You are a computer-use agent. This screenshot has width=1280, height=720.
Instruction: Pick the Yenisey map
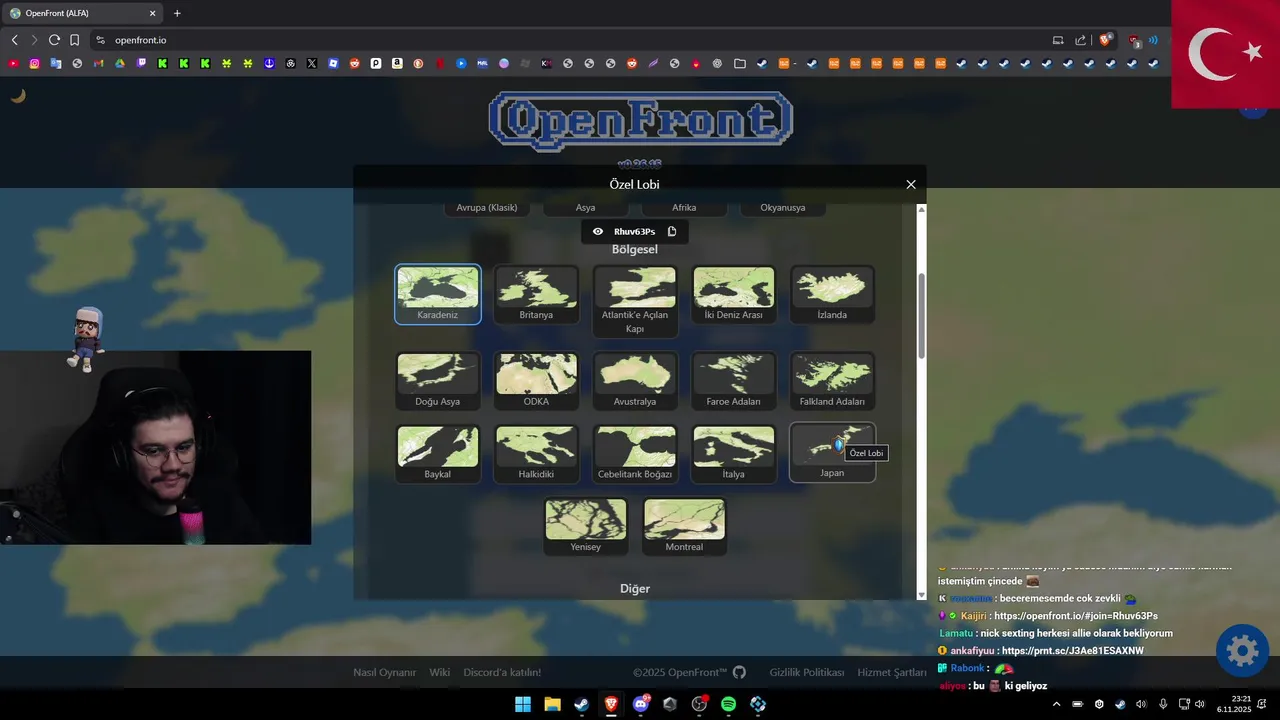click(586, 526)
